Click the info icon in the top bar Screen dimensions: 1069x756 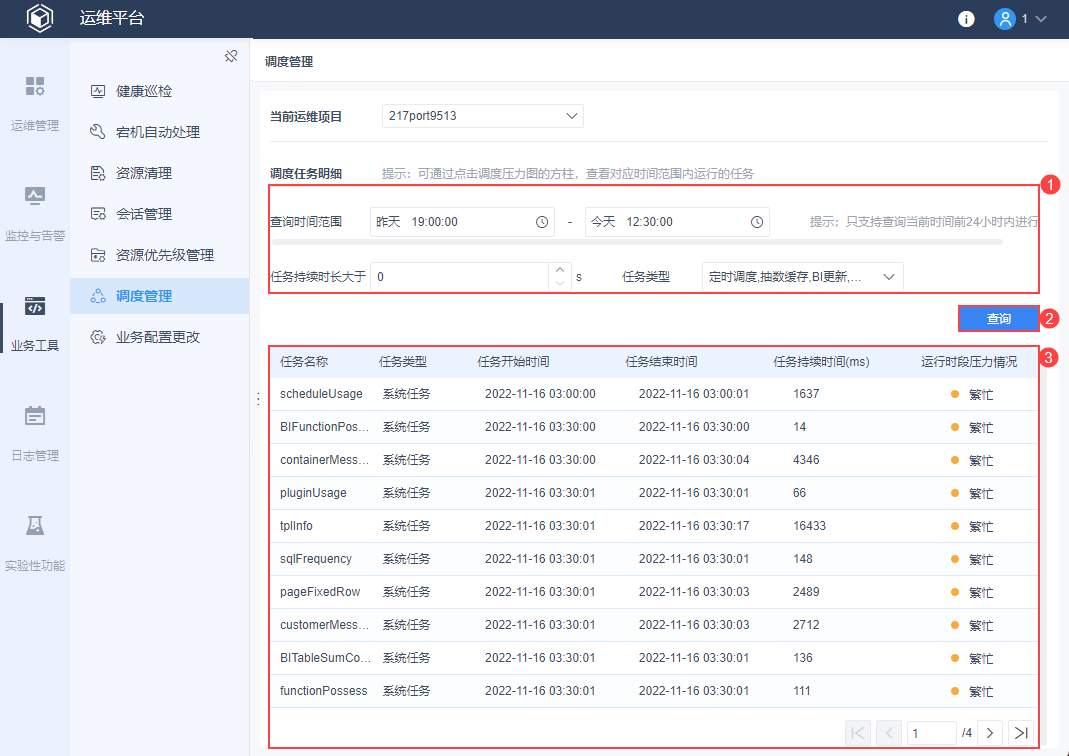tap(966, 19)
